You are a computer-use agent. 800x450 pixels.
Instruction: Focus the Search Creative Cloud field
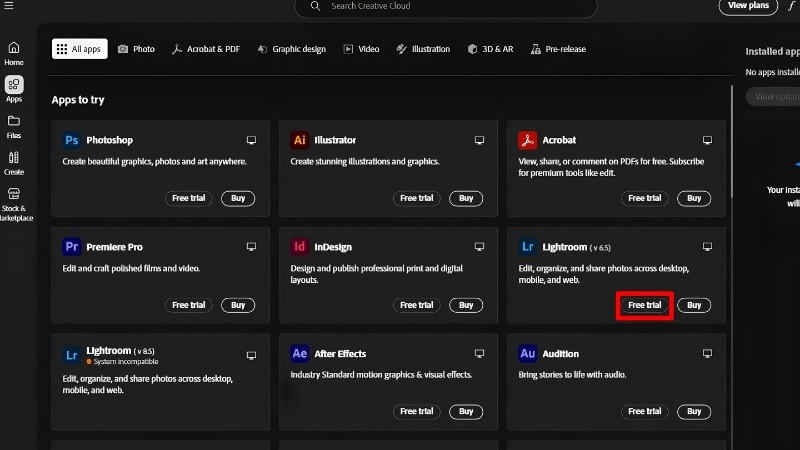[446, 7]
